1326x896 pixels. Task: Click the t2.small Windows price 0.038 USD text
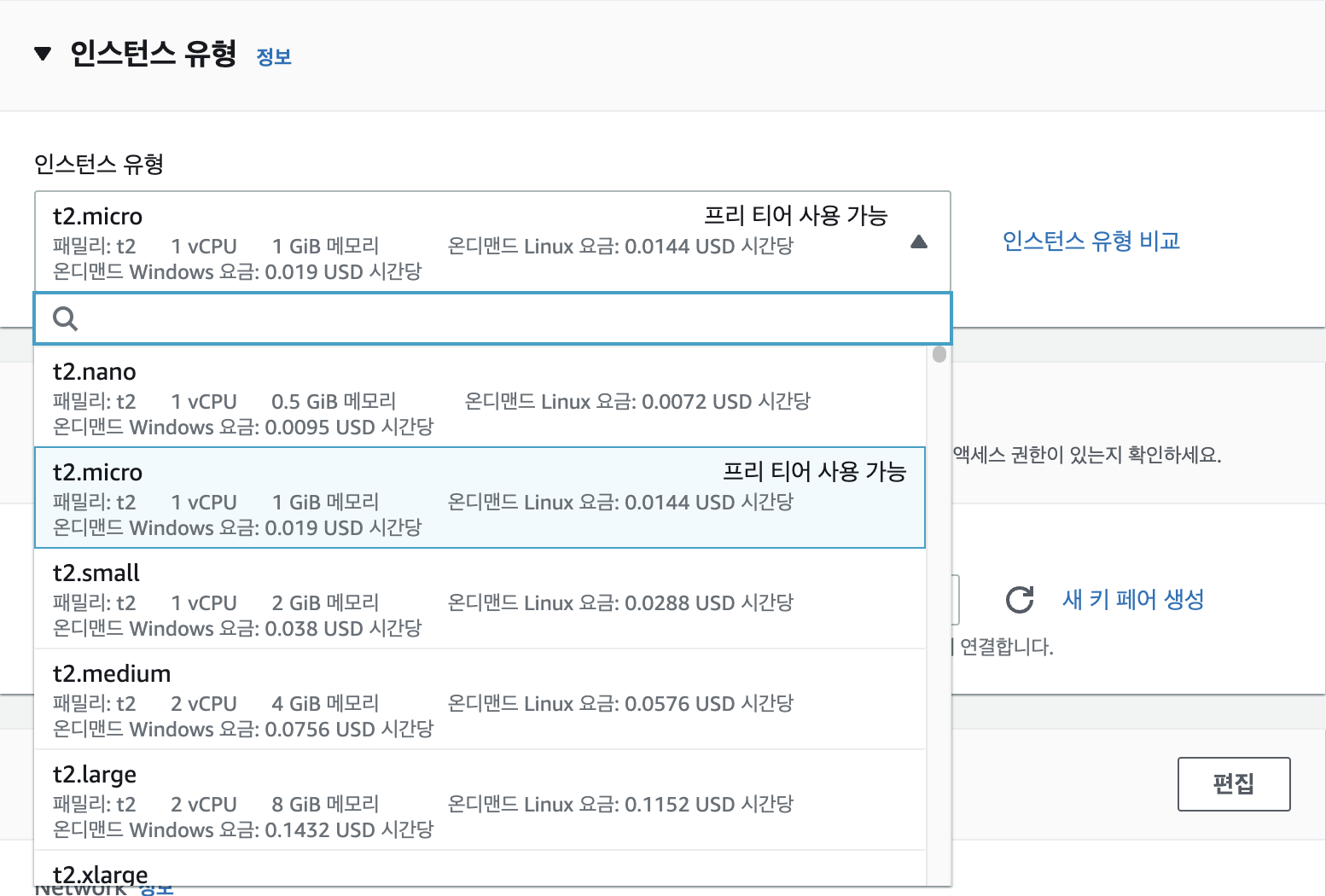pos(237,629)
